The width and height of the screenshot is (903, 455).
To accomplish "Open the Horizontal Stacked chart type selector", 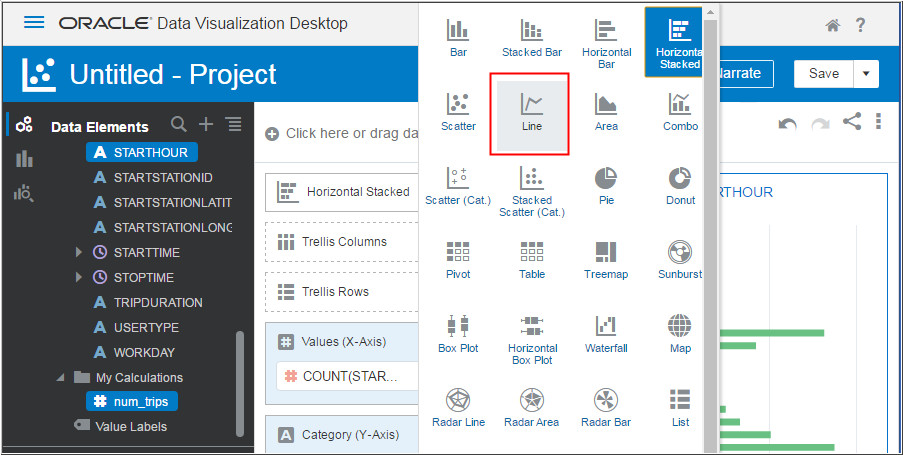I will pos(343,191).
